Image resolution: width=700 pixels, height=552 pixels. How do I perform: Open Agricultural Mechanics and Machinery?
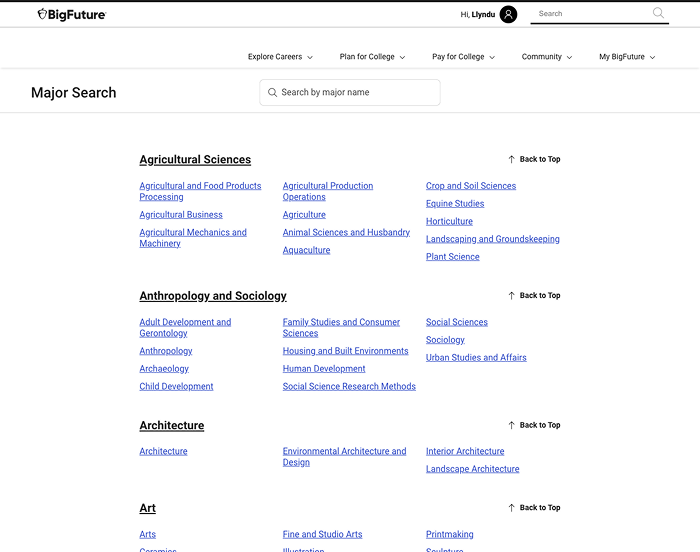193,238
